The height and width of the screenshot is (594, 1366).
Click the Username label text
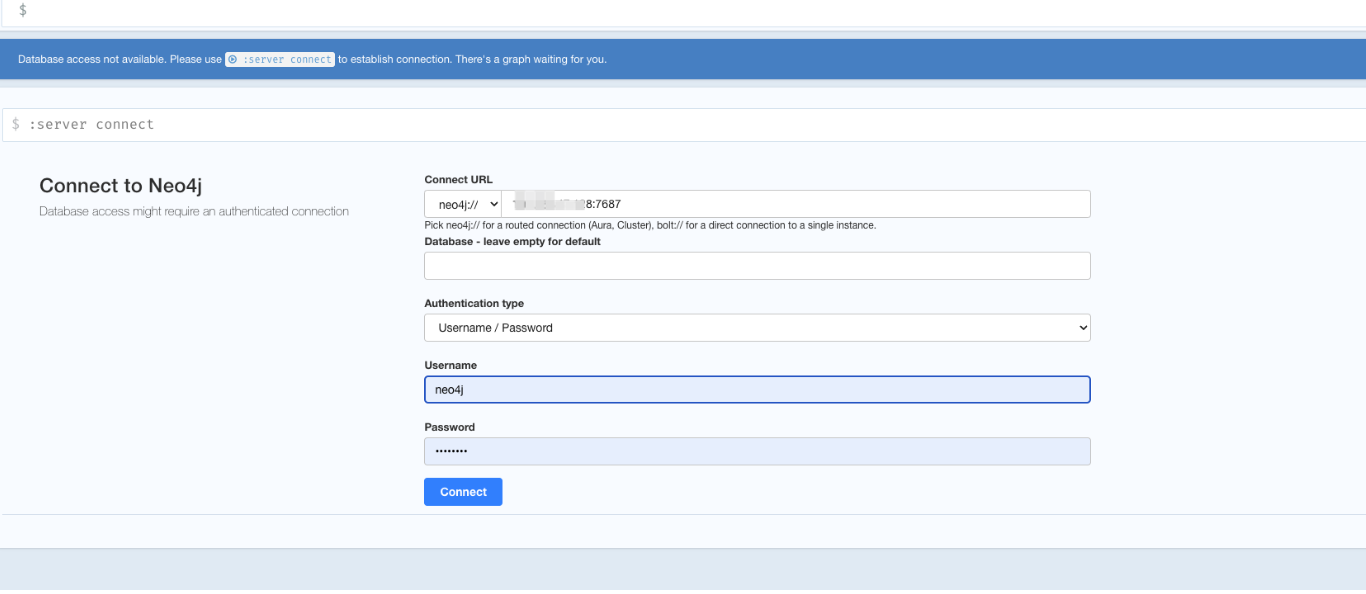(450, 366)
